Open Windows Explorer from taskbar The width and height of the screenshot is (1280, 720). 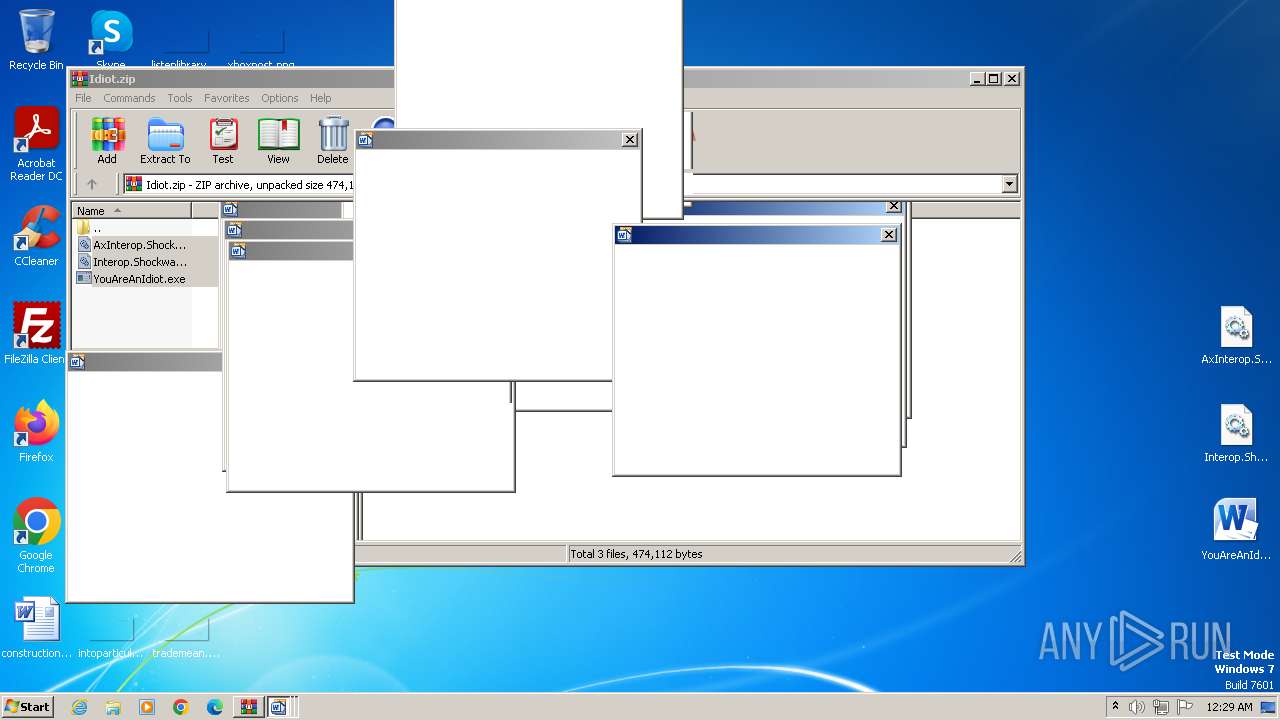pyautogui.click(x=113, y=707)
